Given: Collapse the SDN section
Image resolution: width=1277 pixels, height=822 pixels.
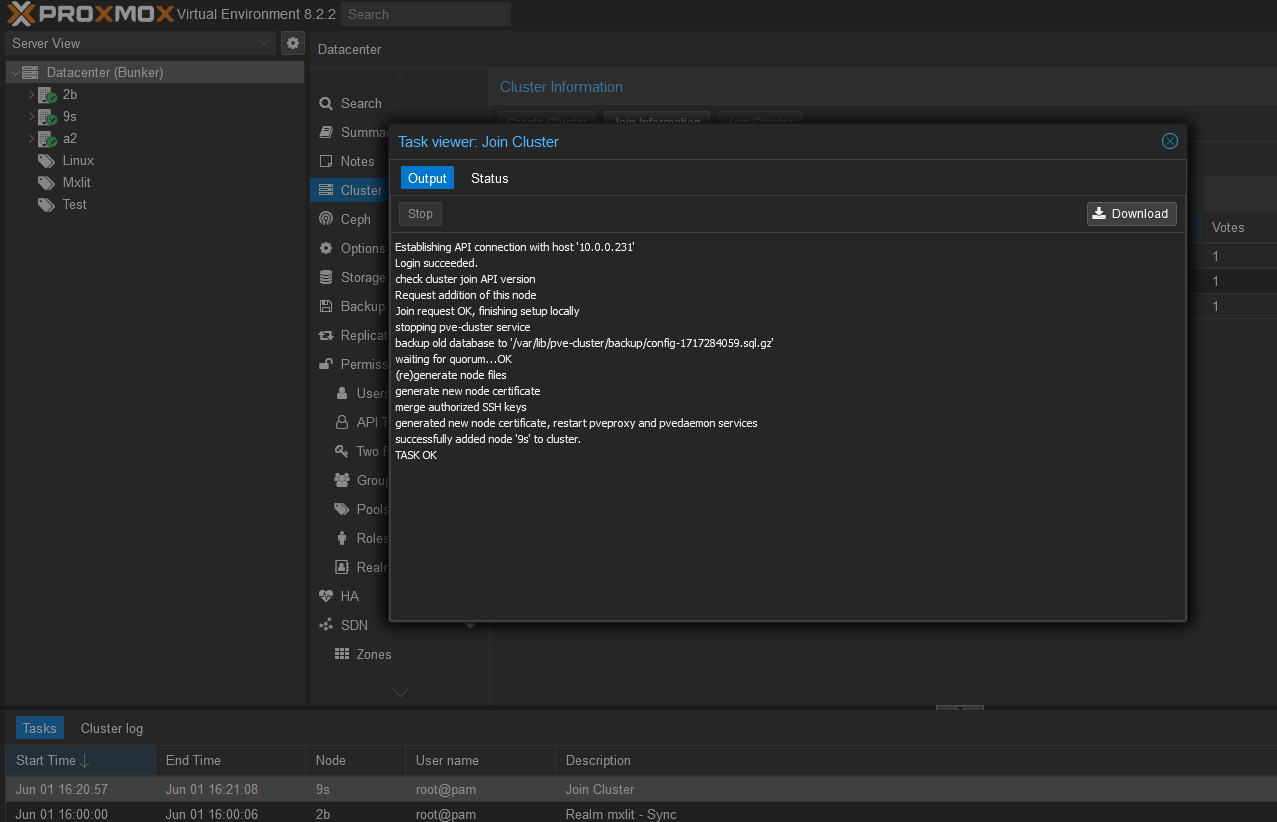Looking at the screenshot, I should [470, 624].
